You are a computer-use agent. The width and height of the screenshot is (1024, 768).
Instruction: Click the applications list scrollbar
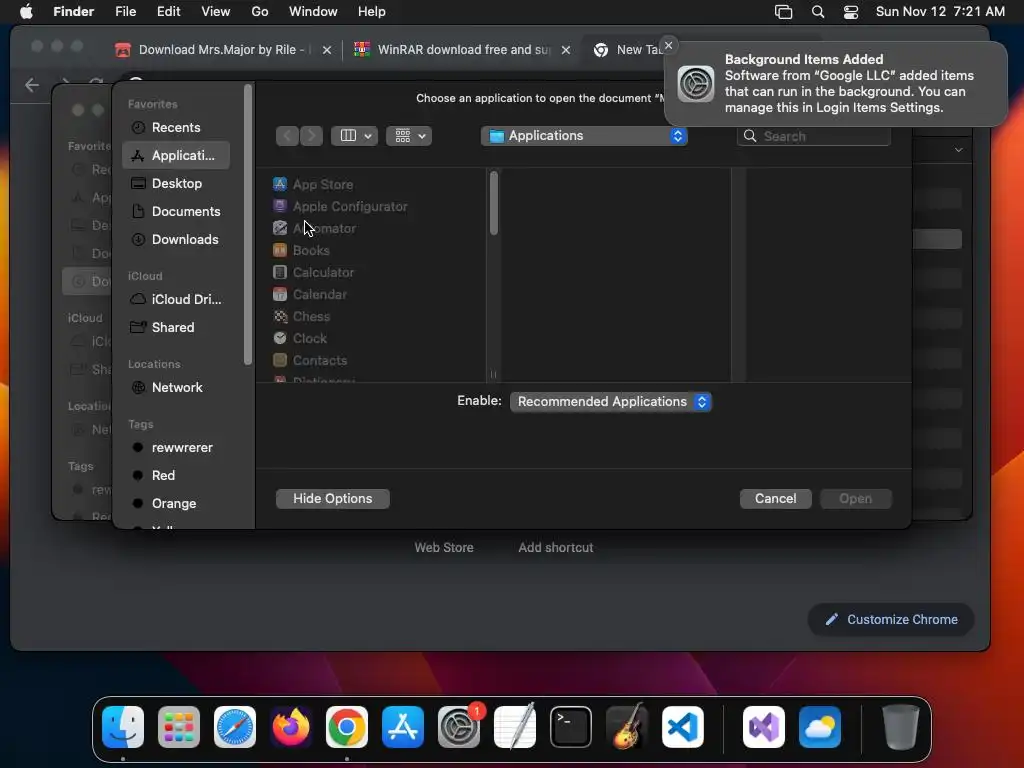(494, 202)
